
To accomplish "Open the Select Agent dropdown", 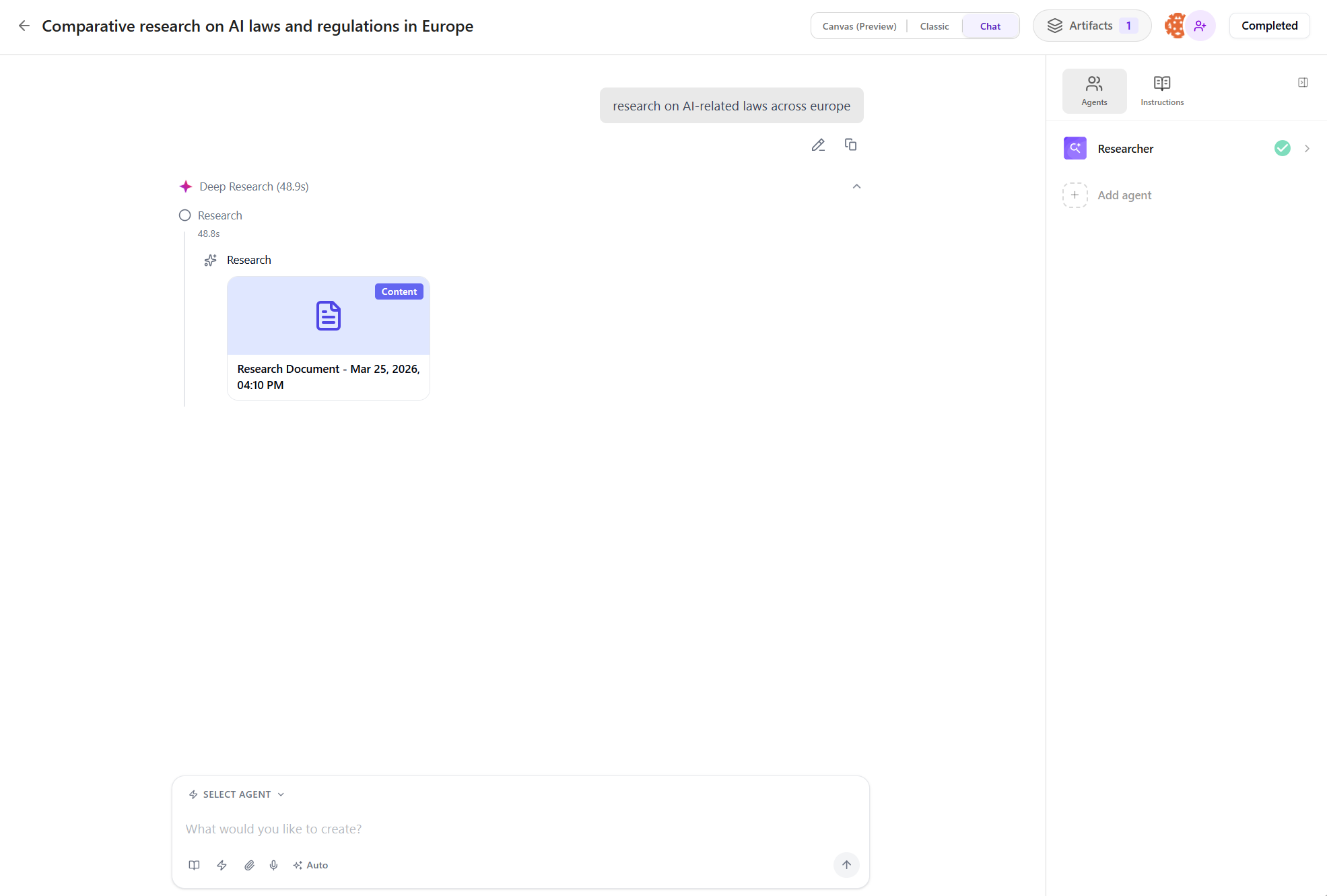I will click(235, 794).
